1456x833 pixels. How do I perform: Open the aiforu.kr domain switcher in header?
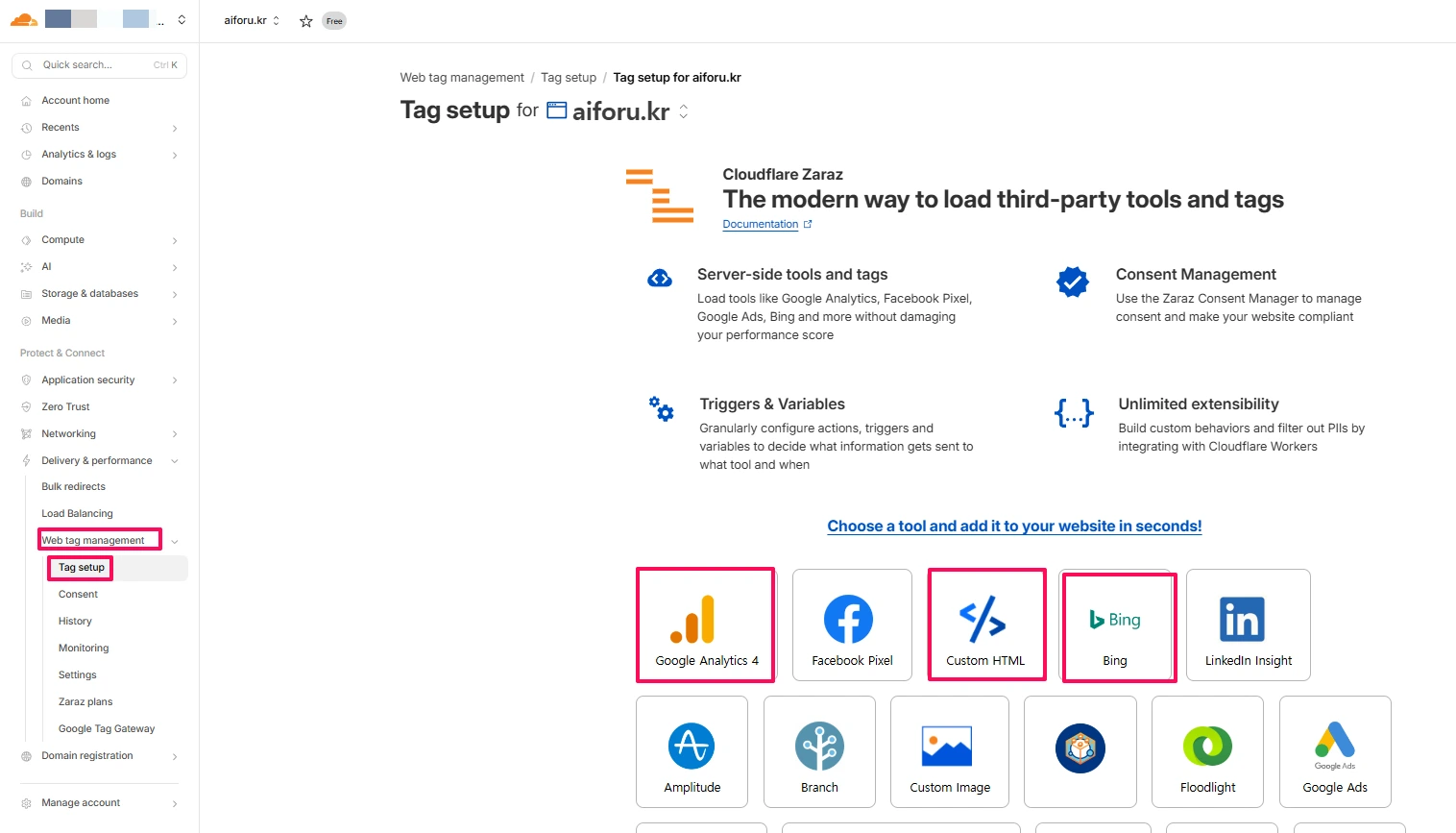click(252, 20)
